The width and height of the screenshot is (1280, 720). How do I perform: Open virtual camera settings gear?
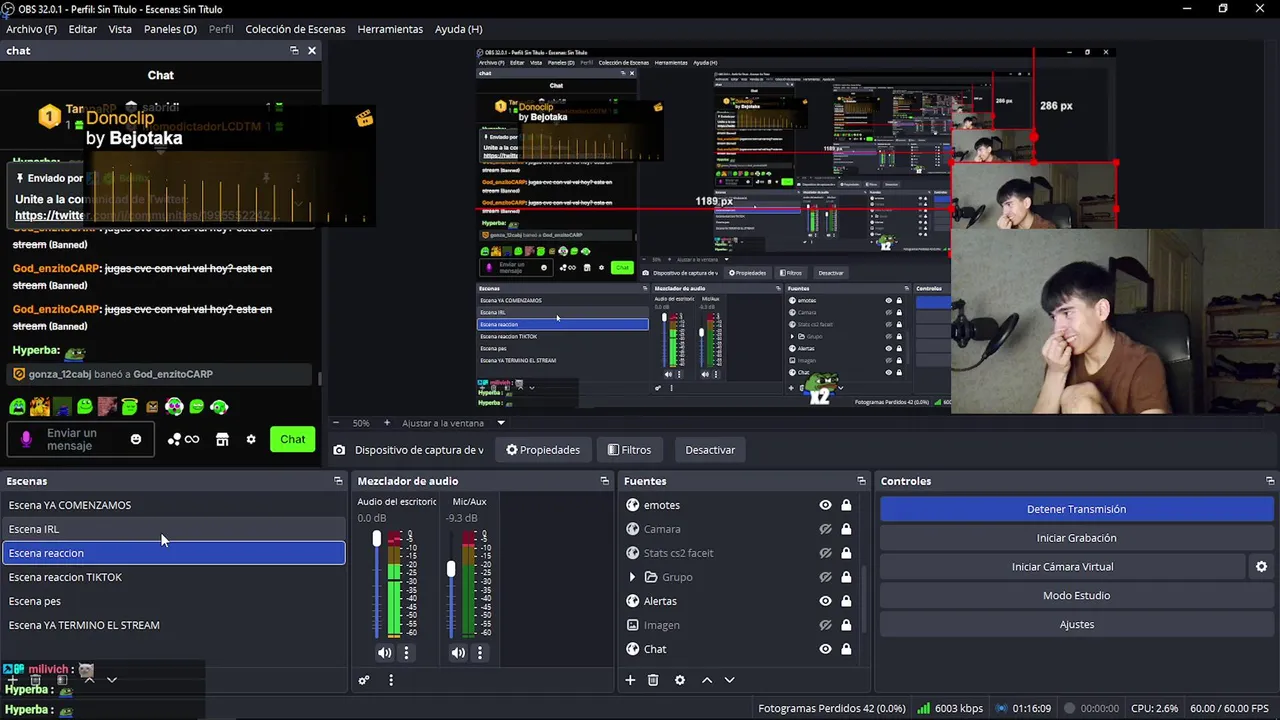tap(1261, 567)
